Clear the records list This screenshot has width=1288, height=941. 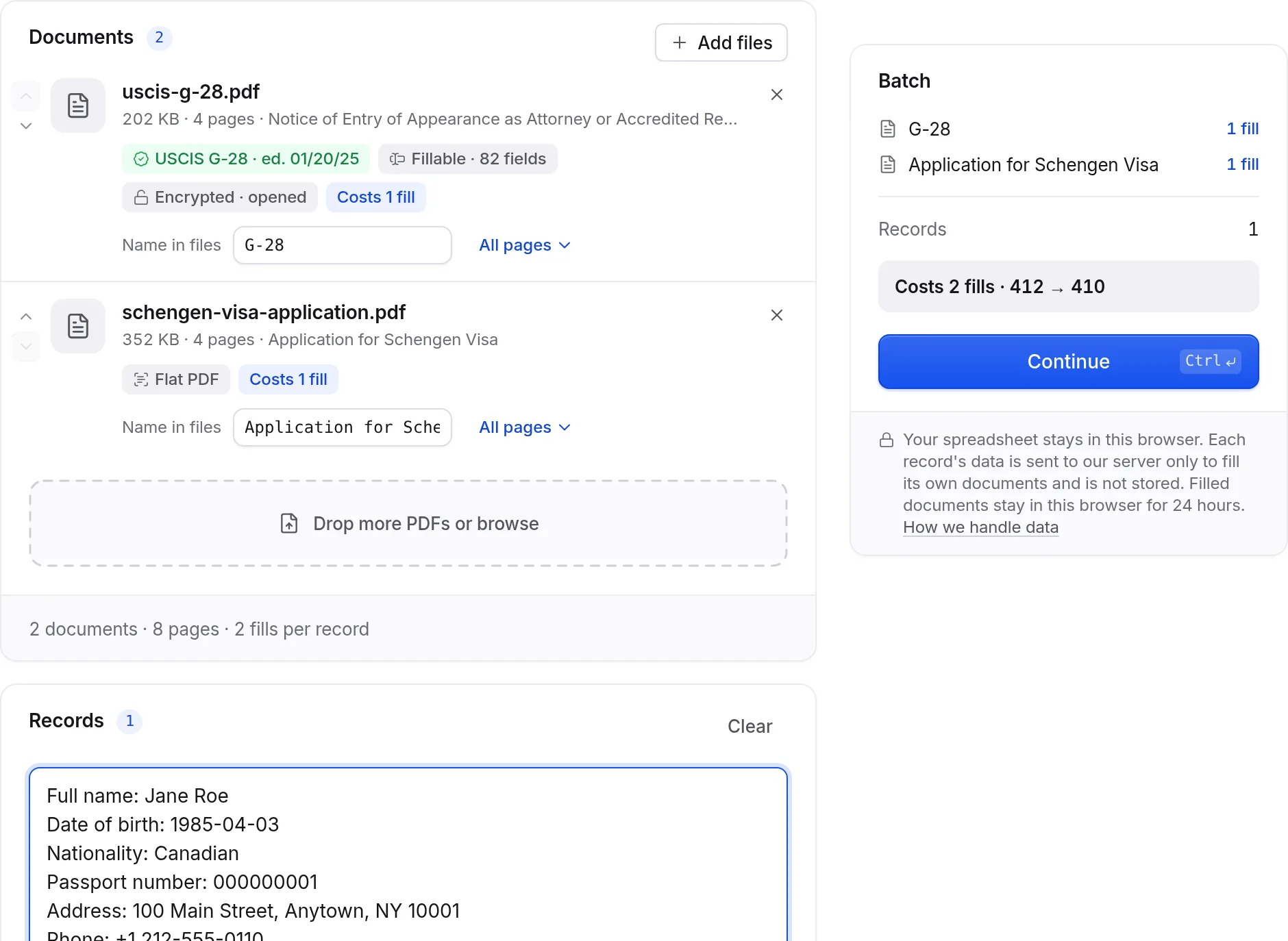pyautogui.click(x=750, y=727)
